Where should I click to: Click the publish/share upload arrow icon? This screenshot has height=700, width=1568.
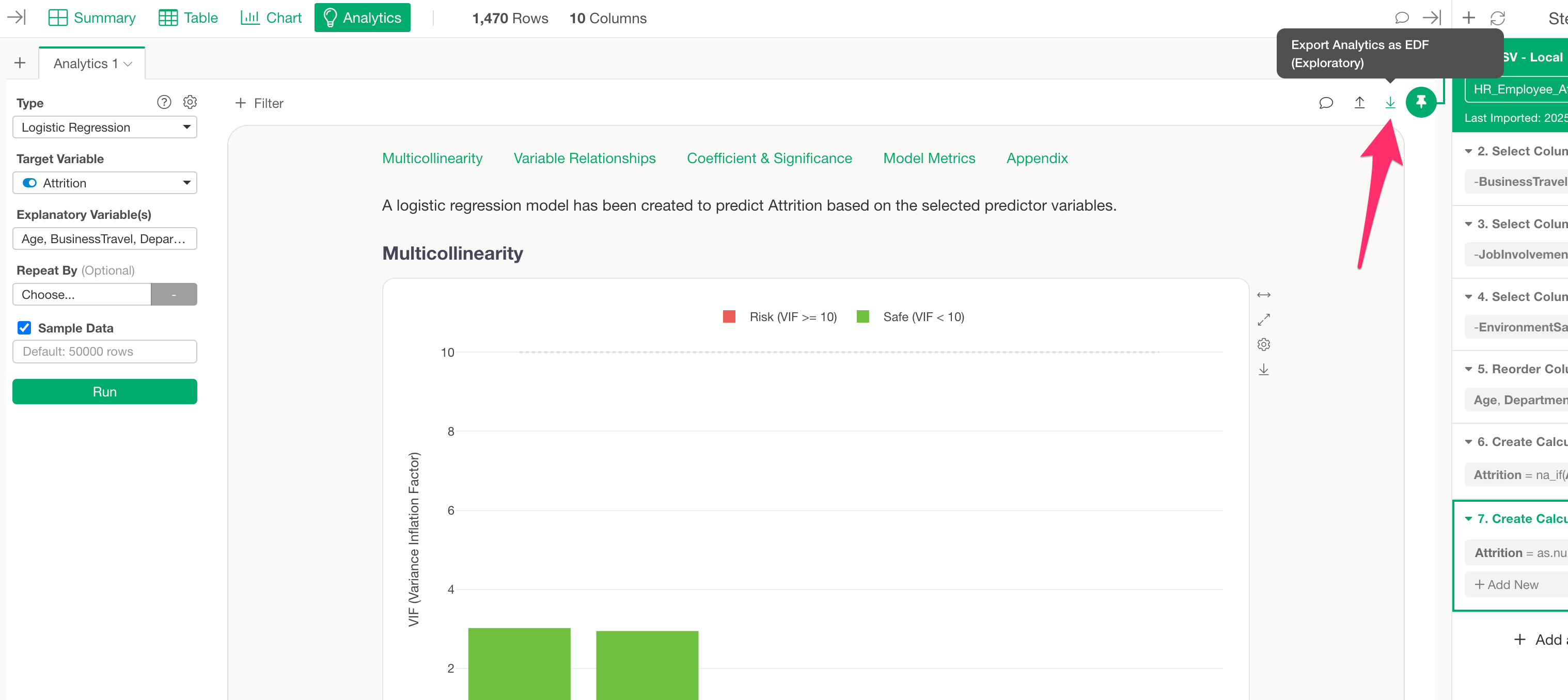pos(1359,103)
